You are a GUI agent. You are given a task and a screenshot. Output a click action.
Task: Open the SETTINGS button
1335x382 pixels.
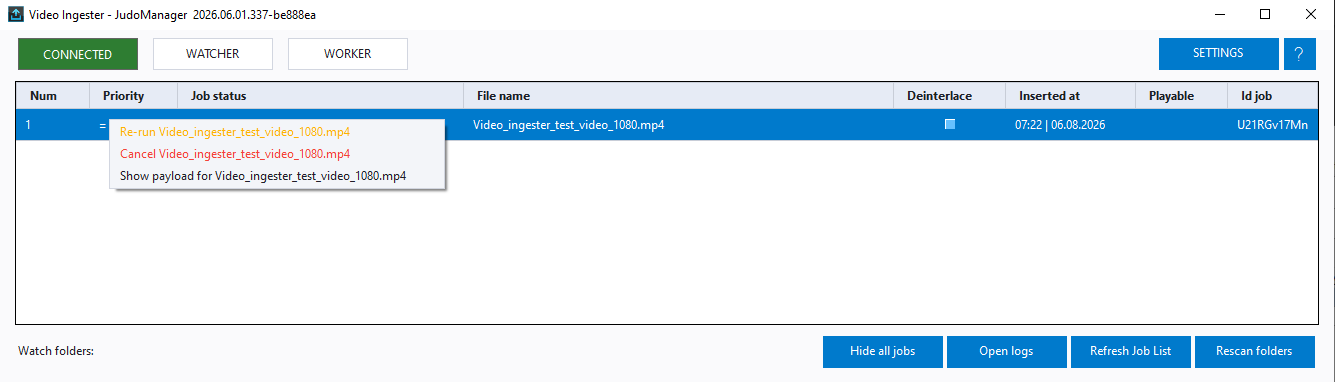(x=1218, y=54)
